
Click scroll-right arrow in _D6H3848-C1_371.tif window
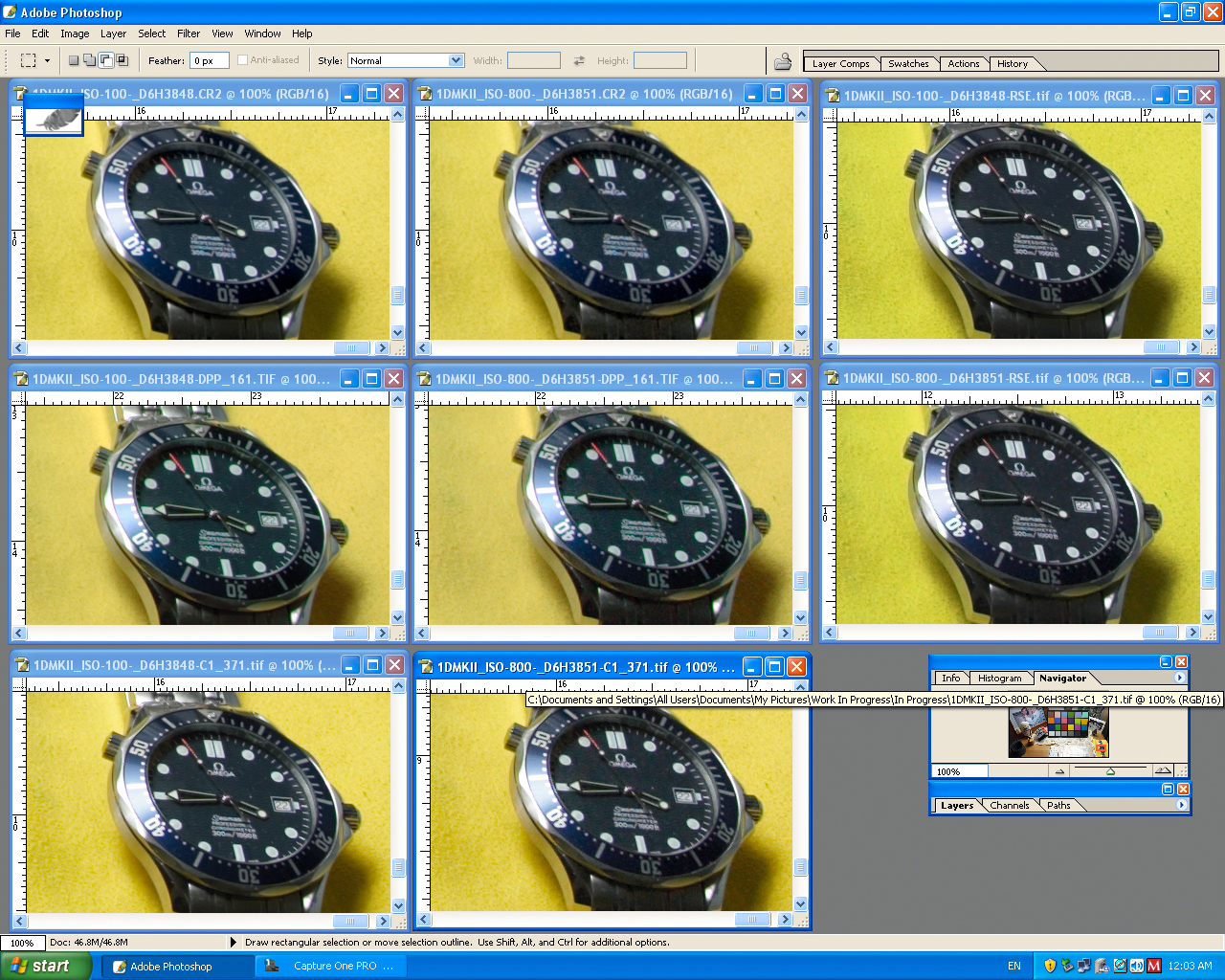[383, 922]
